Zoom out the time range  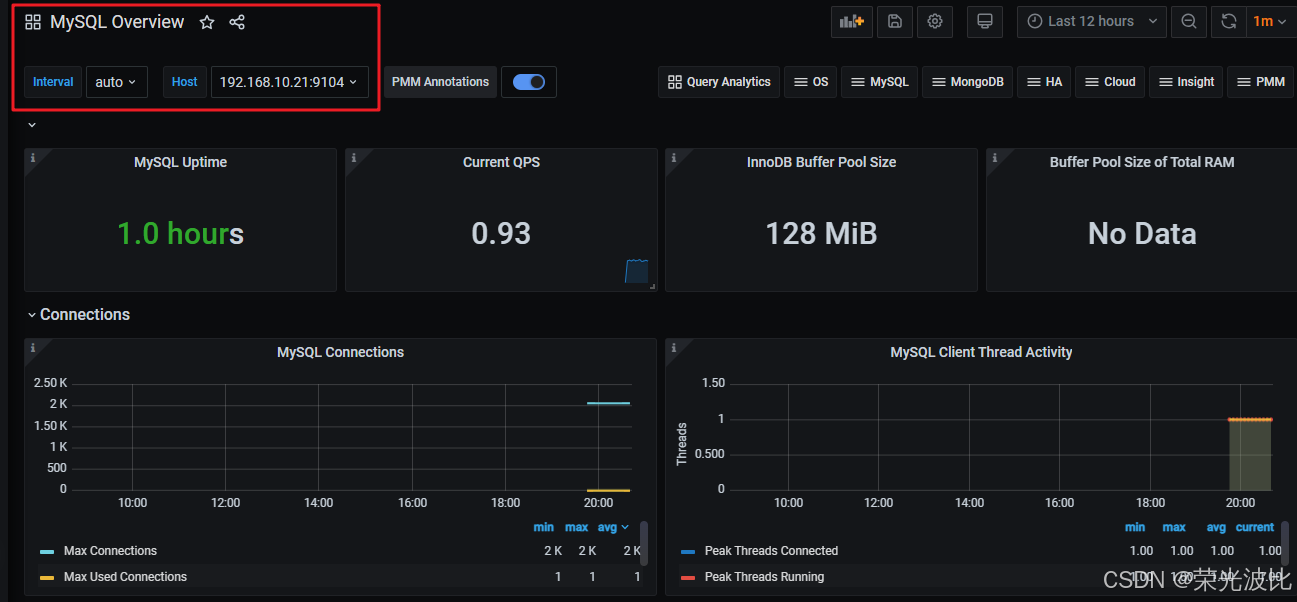[1188, 21]
